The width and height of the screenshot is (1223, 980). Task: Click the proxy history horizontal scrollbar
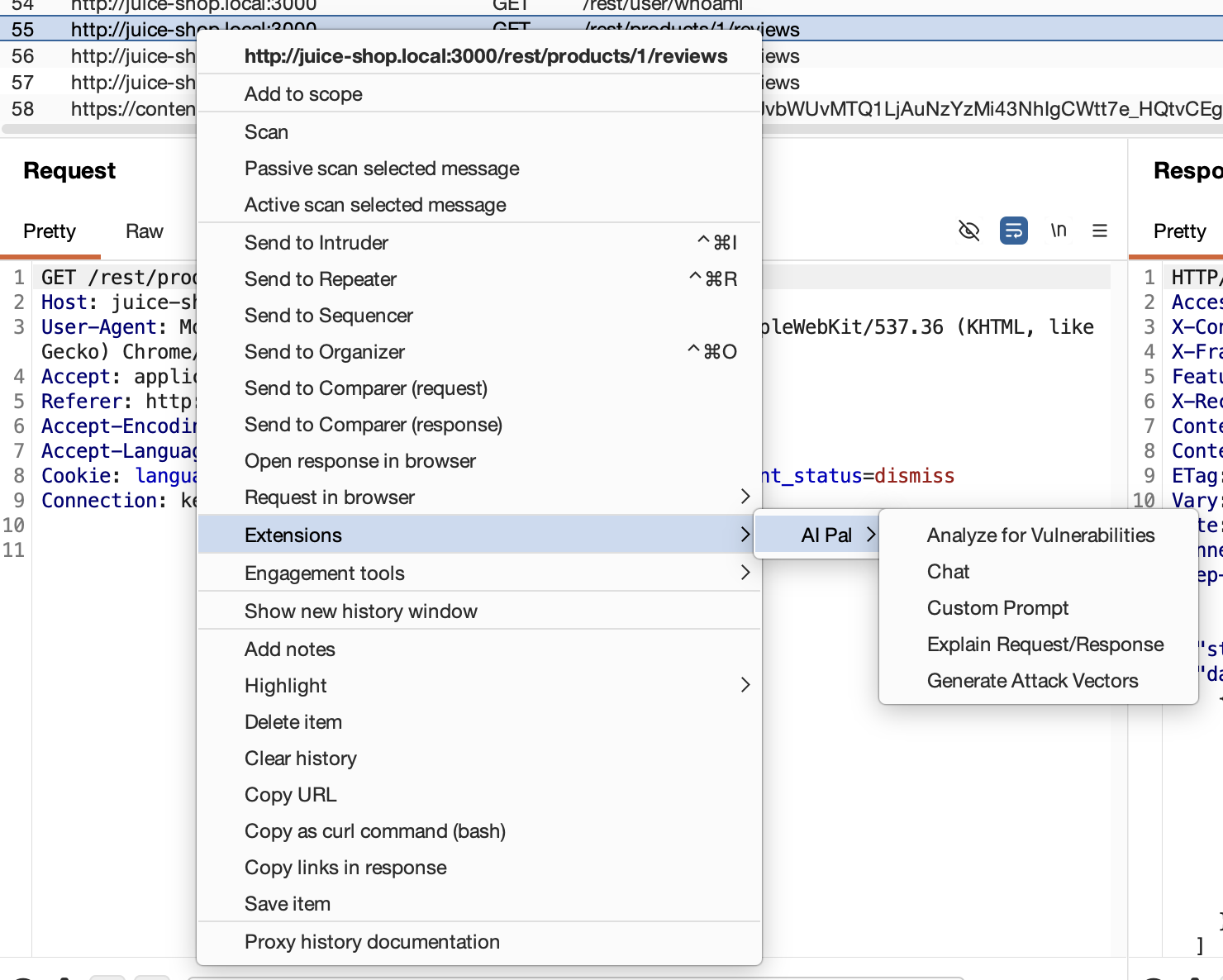(x=99, y=129)
